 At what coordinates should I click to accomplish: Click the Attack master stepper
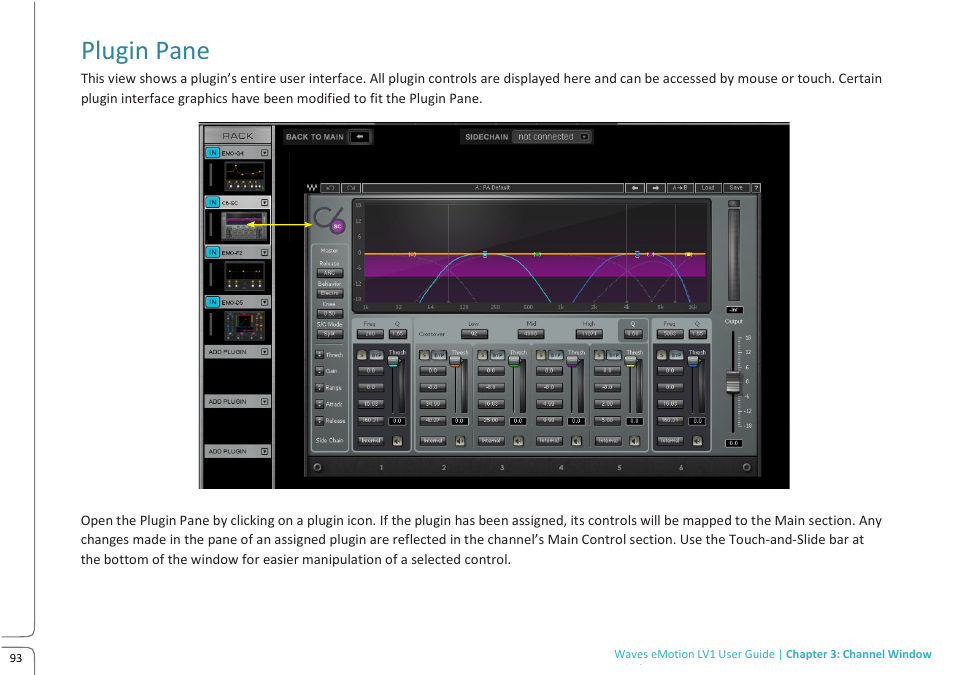click(319, 404)
